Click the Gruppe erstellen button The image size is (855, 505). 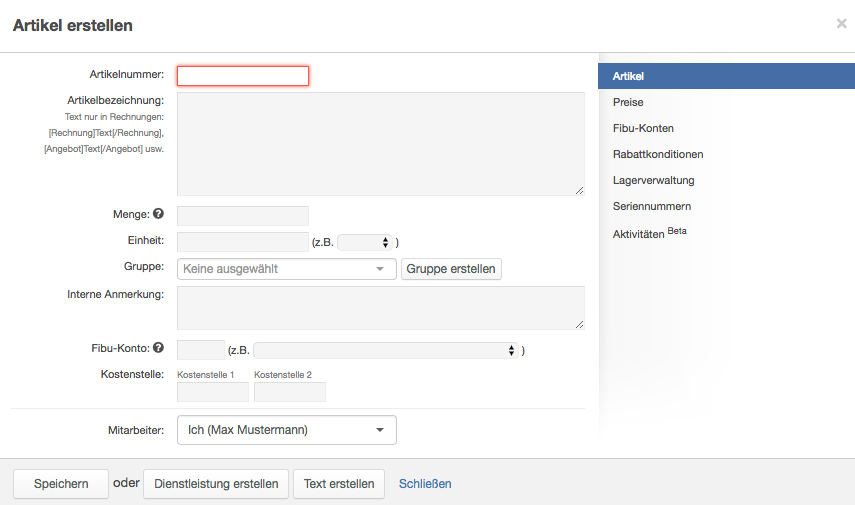(451, 269)
